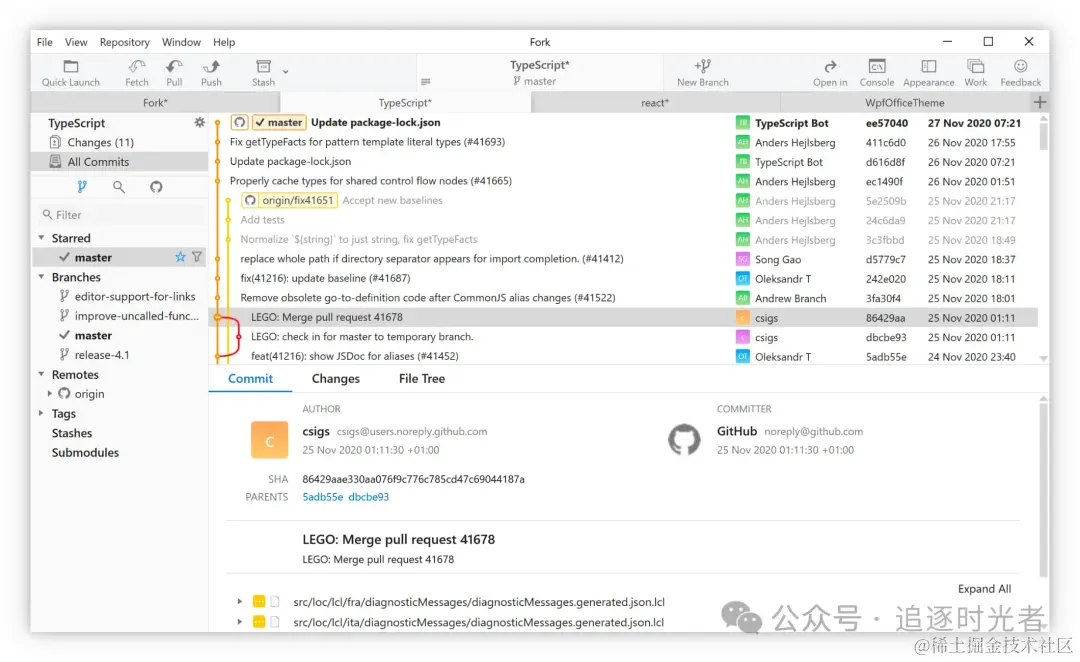Click csigs author avatar in details

[x=269, y=440]
